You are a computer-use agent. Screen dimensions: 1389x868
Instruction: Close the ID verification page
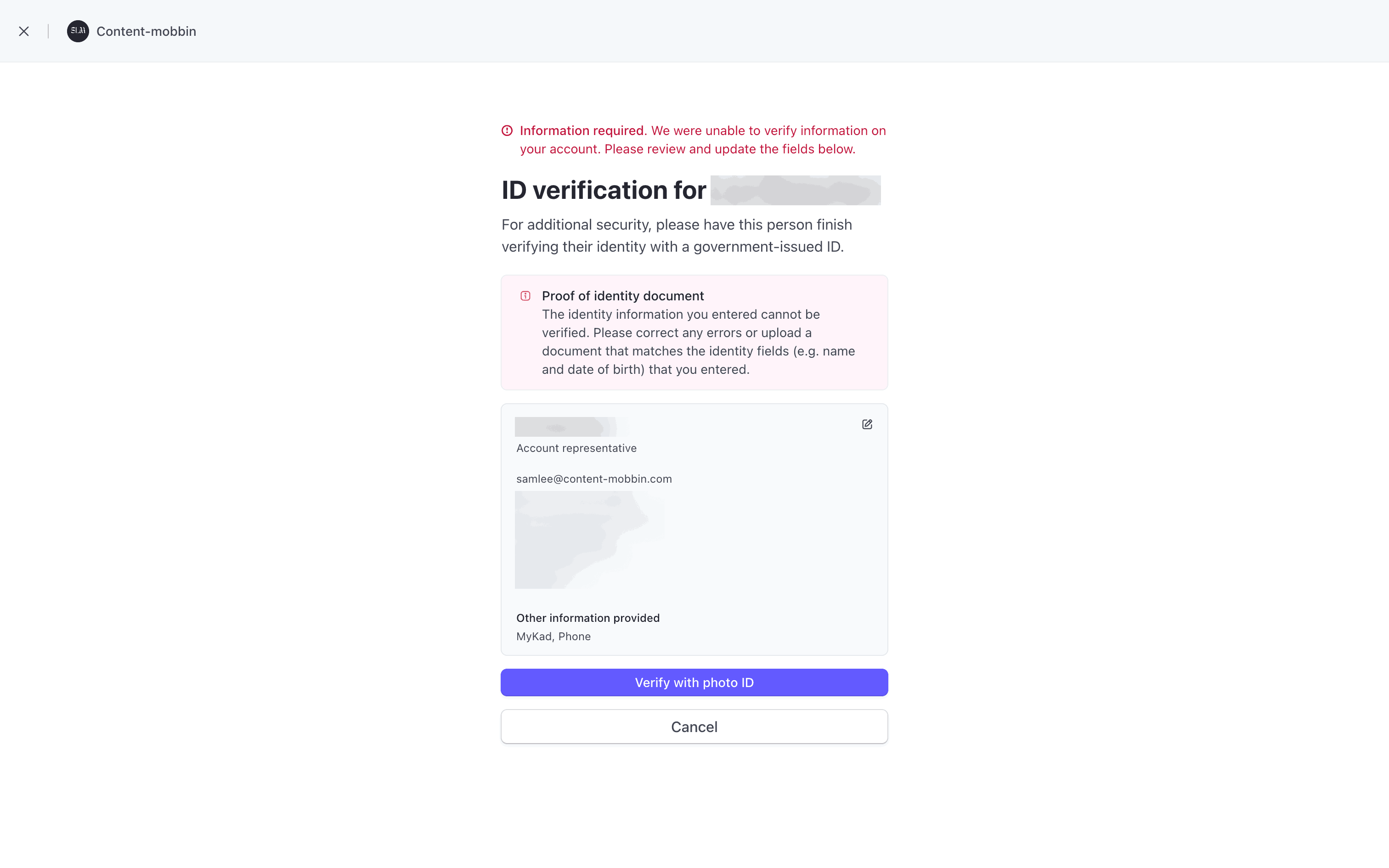click(24, 32)
